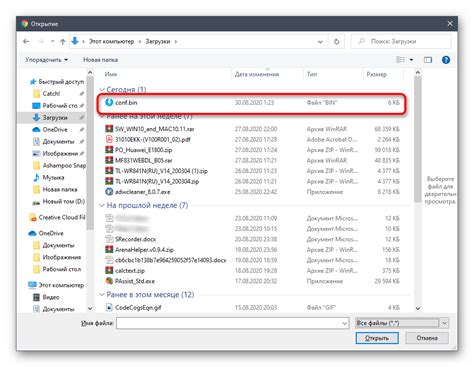Click file list scrollbar down arrow
The width and height of the screenshot is (474, 367).
tap(418, 308)
